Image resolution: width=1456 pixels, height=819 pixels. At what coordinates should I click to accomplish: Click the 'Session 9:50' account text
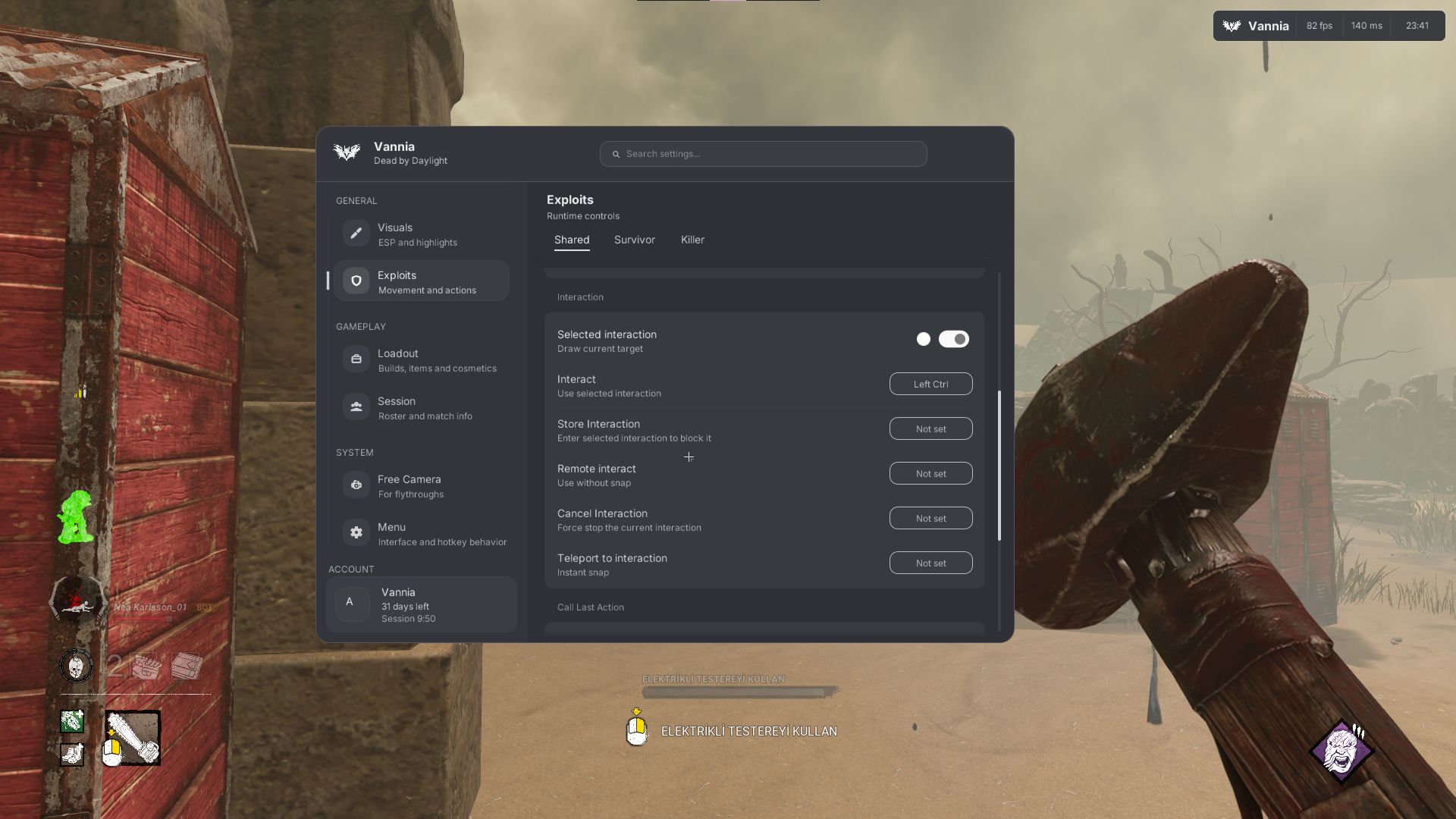tap(408, 619)
